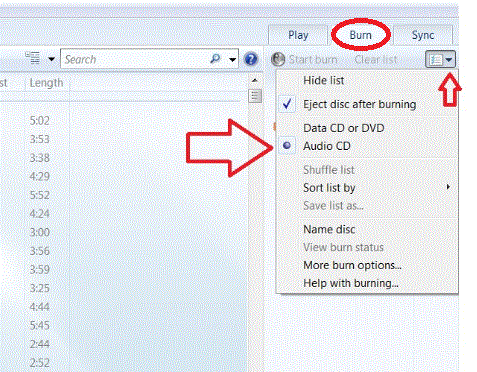Click the Help question mark icon
The image size is (477, 372).
tap(251, 59)
